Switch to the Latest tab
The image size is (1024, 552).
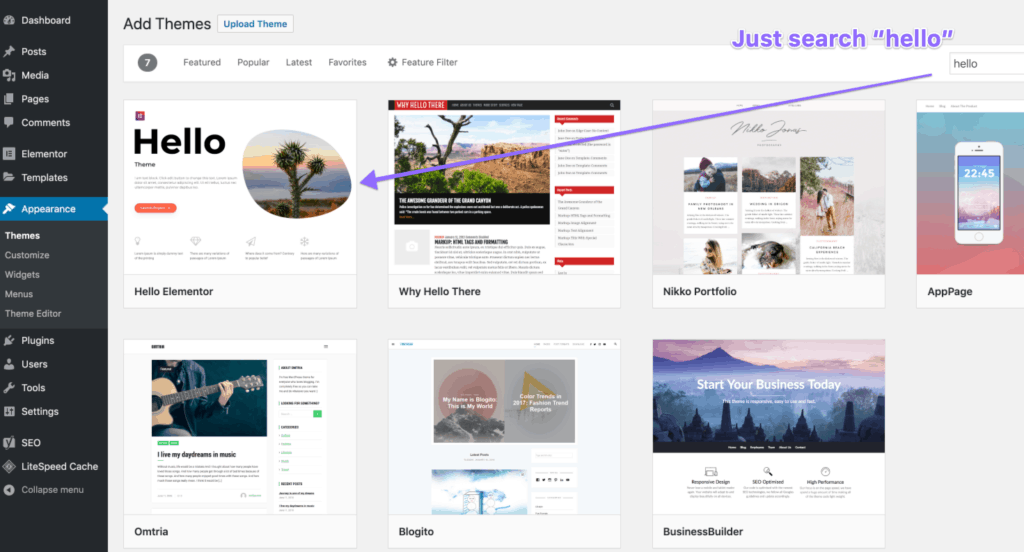click(298, 62)
